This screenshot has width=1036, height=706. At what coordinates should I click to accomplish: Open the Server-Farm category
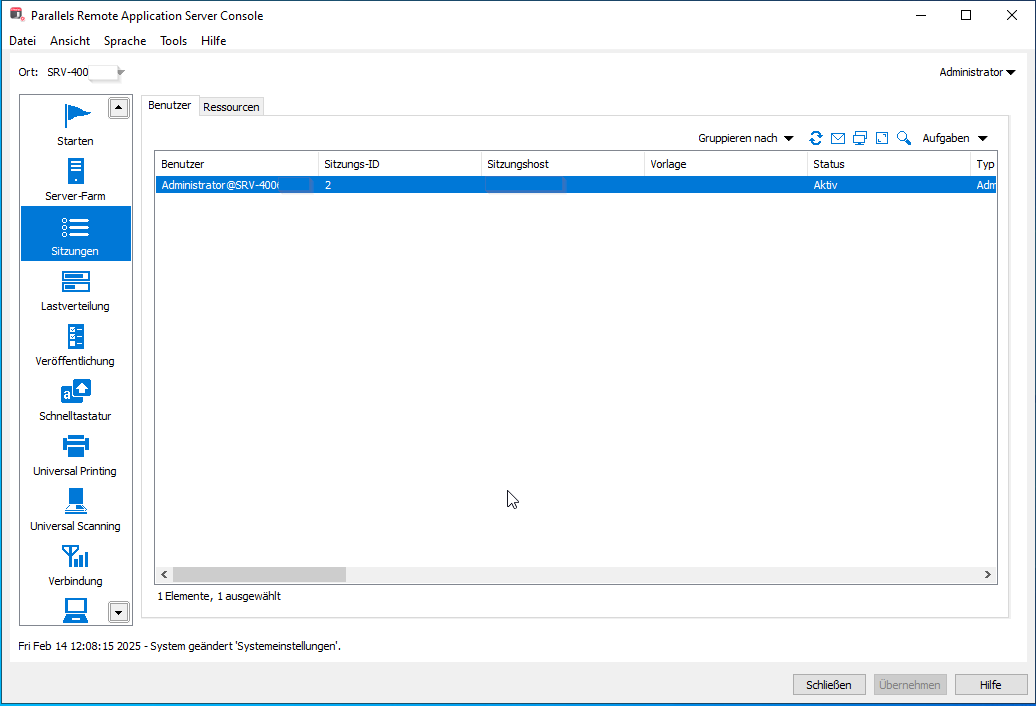75,179
